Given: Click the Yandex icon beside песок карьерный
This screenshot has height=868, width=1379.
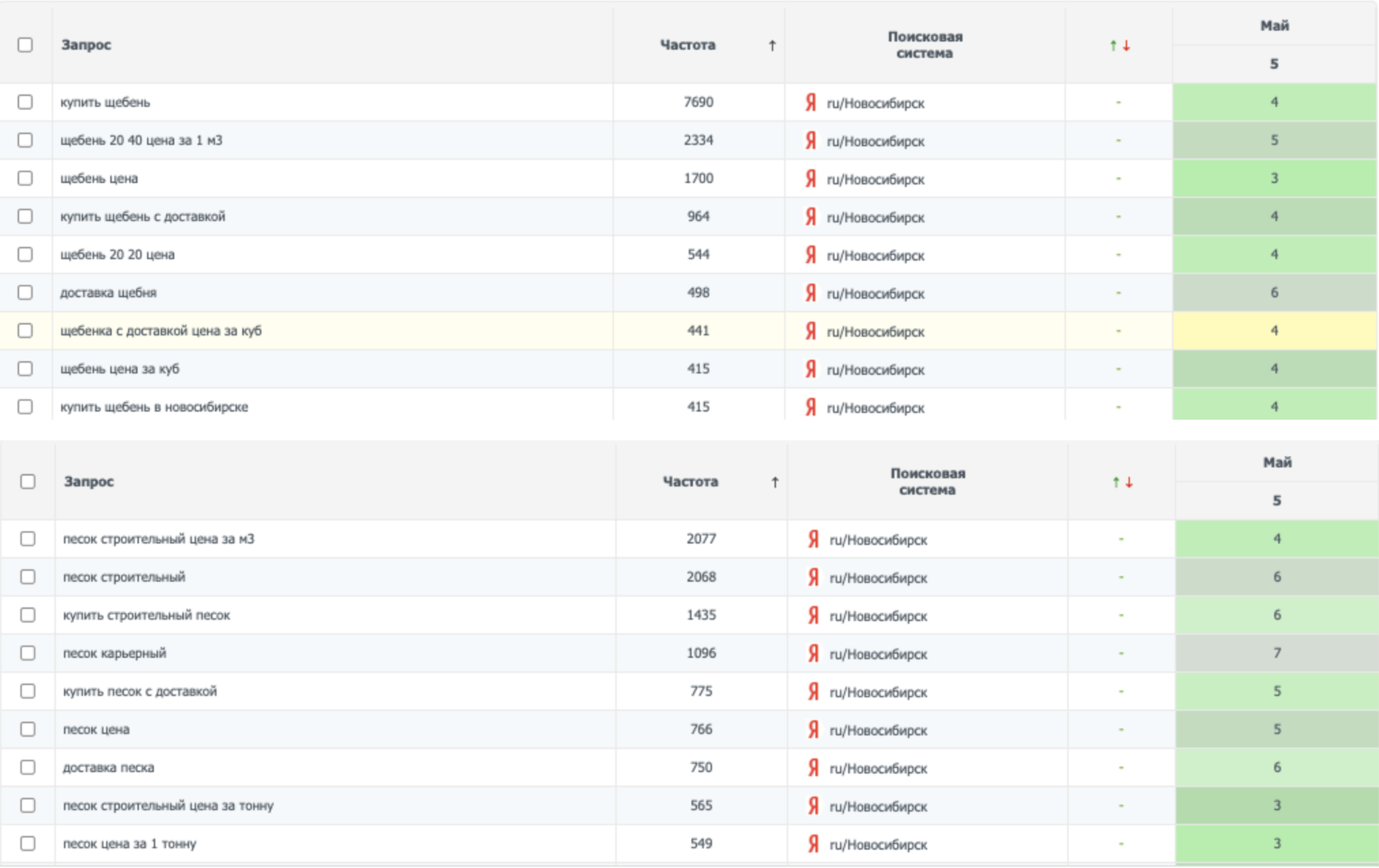Looking at the screenshot, I should pos(813,654).
